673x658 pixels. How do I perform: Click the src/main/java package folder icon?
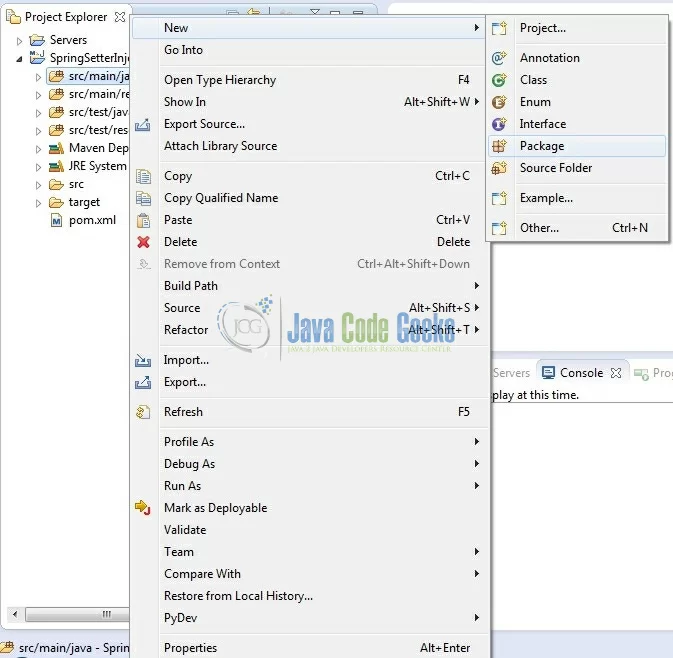coord(56,76)
